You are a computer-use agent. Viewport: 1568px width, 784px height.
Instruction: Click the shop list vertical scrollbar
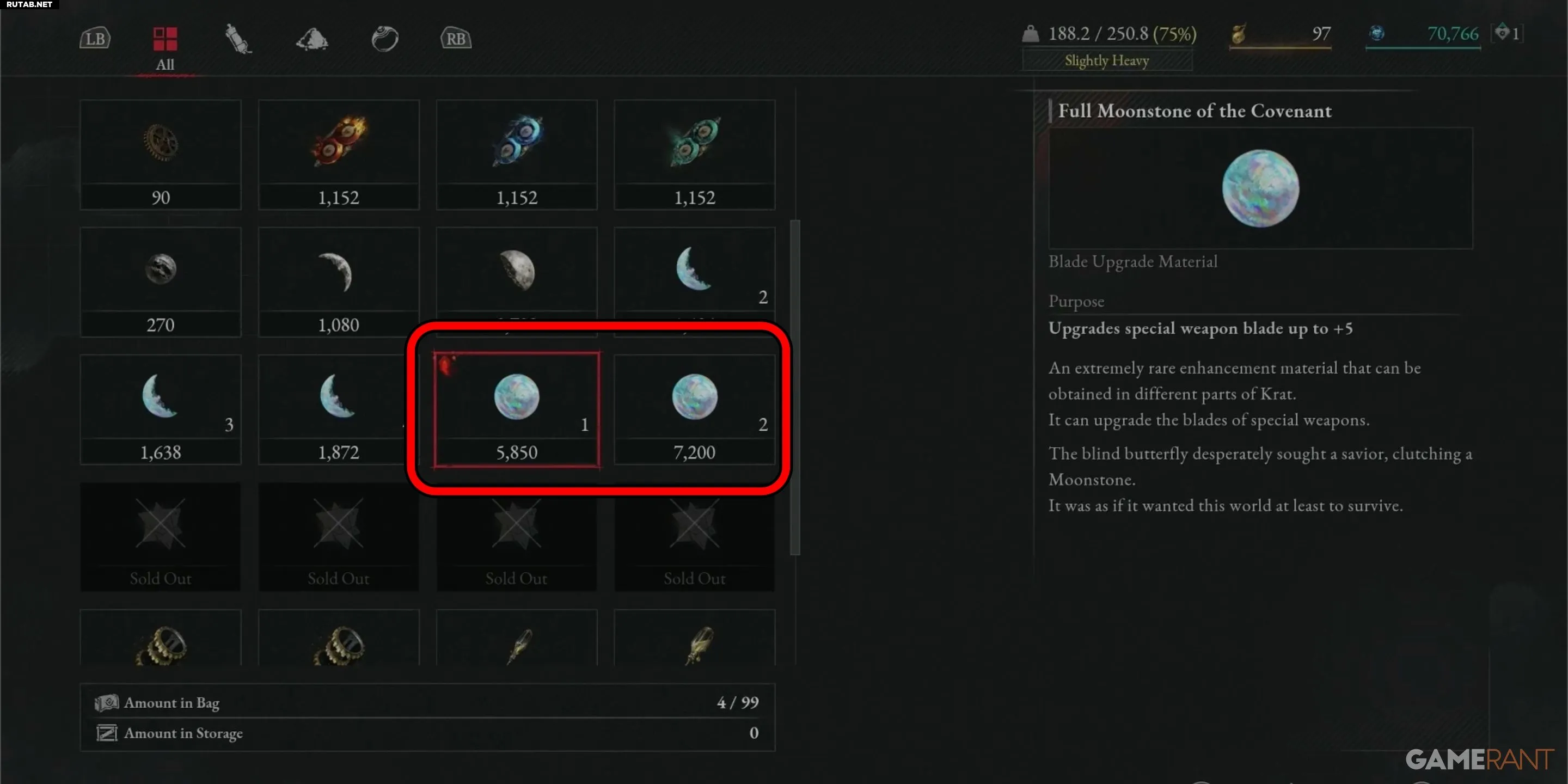[x=795, y=388]
